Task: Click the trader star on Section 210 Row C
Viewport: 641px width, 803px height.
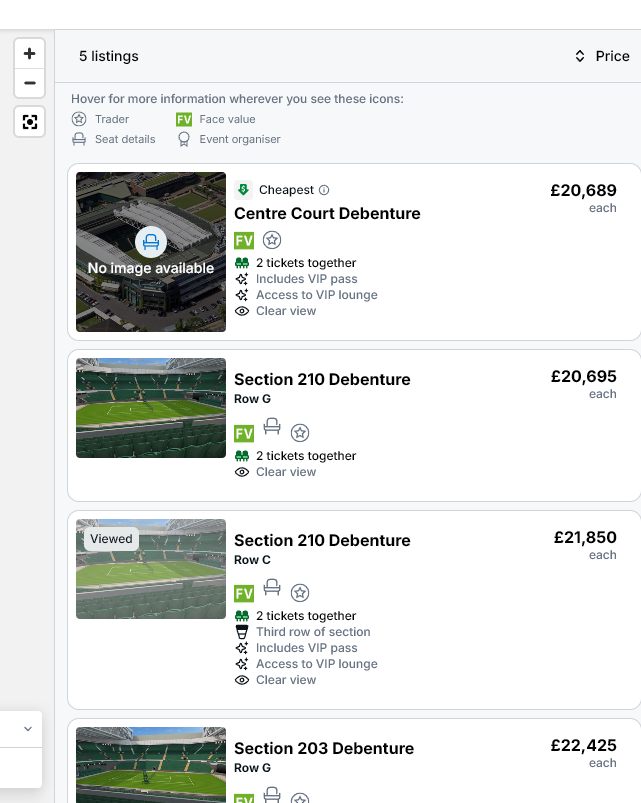Action: coord(300,593)
